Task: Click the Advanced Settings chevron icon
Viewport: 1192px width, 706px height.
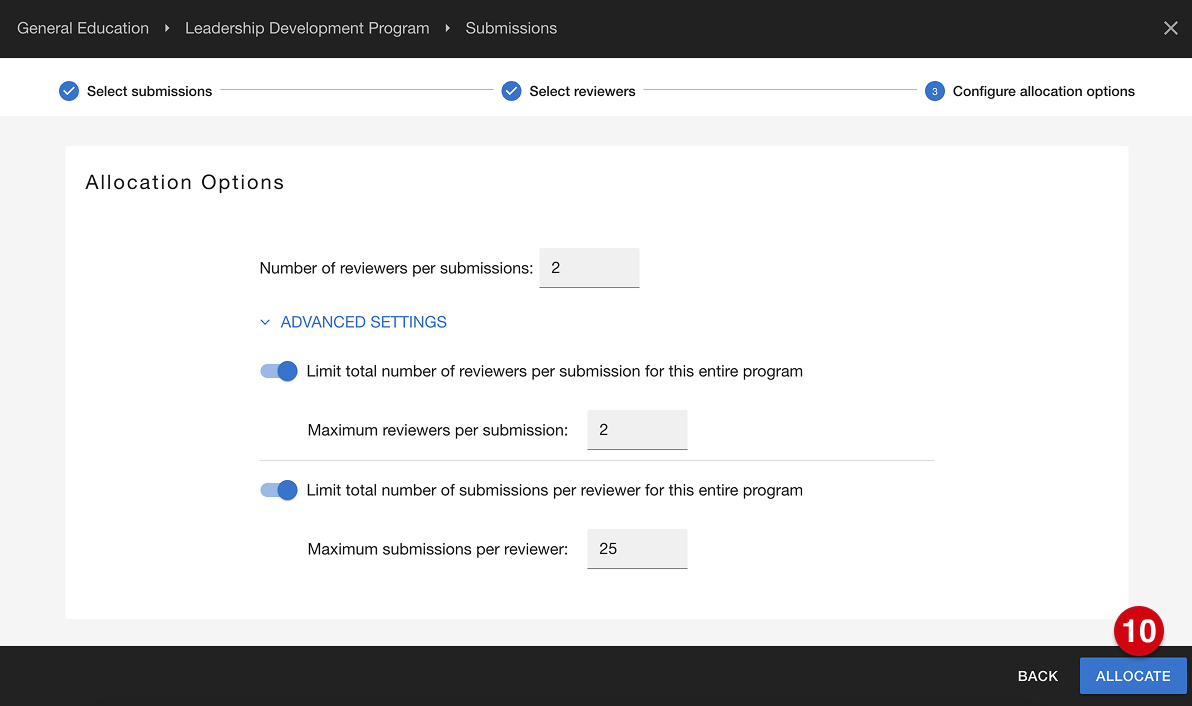Action: coord(265,322)
